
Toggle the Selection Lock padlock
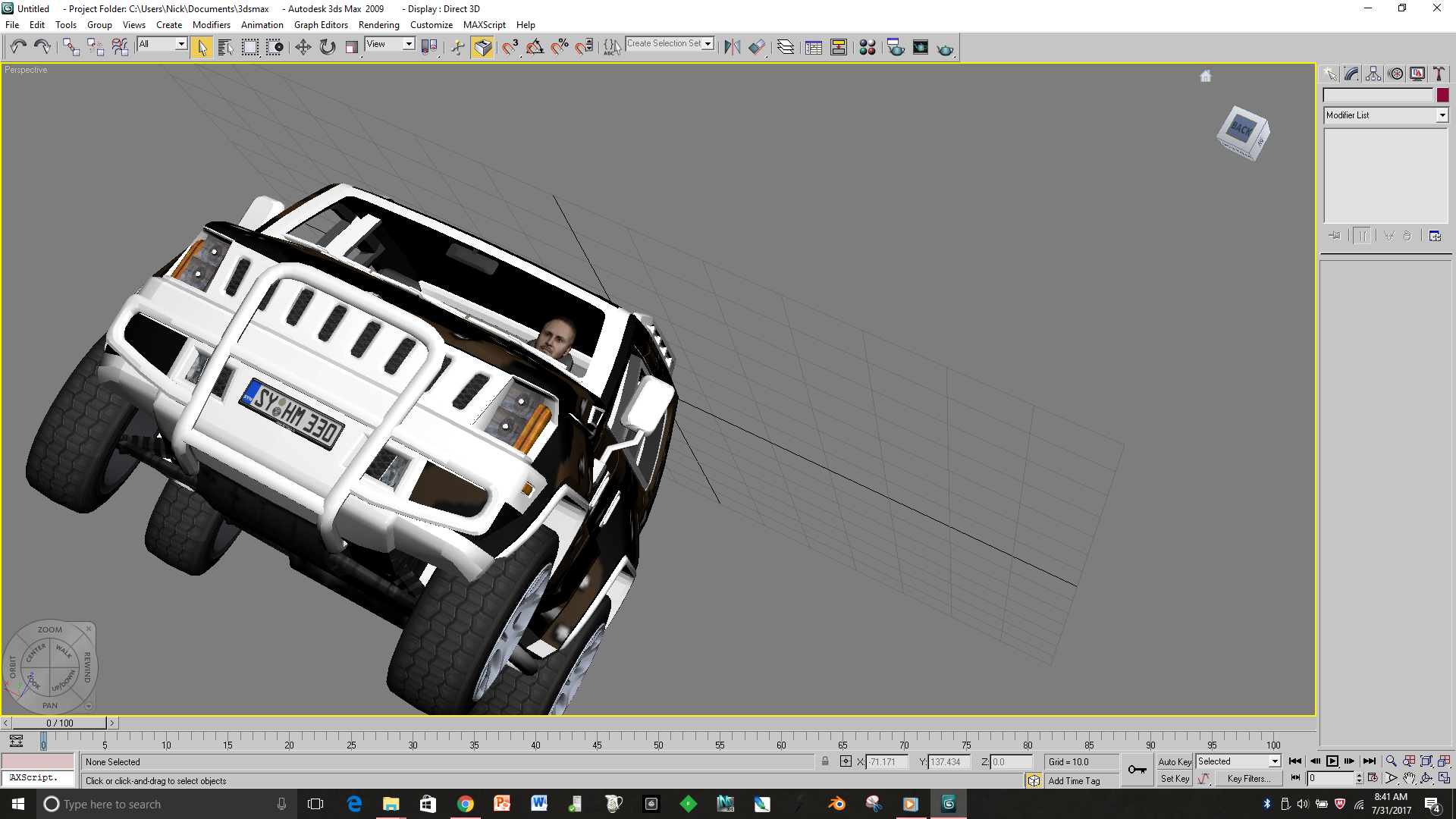tap(825, 761)
